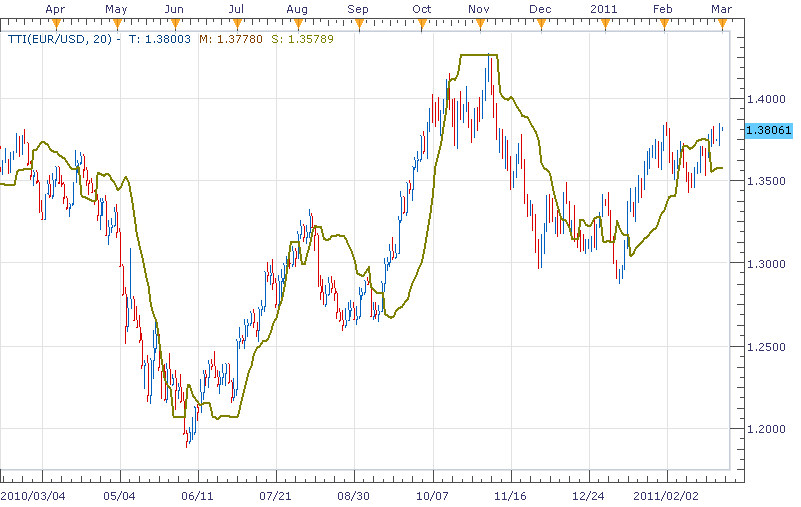Click the orange marker under 2011
The width and height of the screenshot is (801, 507).
point(605,24)
